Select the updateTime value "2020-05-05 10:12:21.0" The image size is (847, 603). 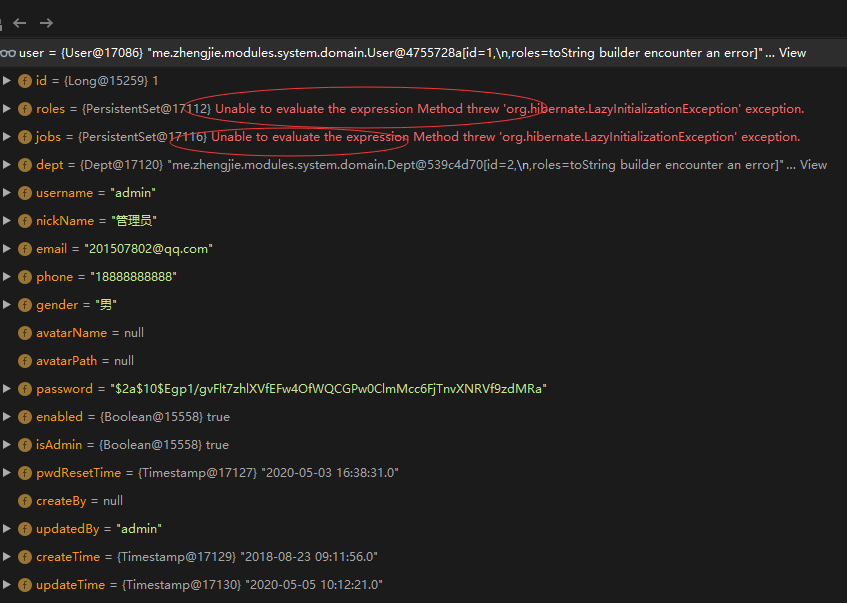click(x=314, y=585)
